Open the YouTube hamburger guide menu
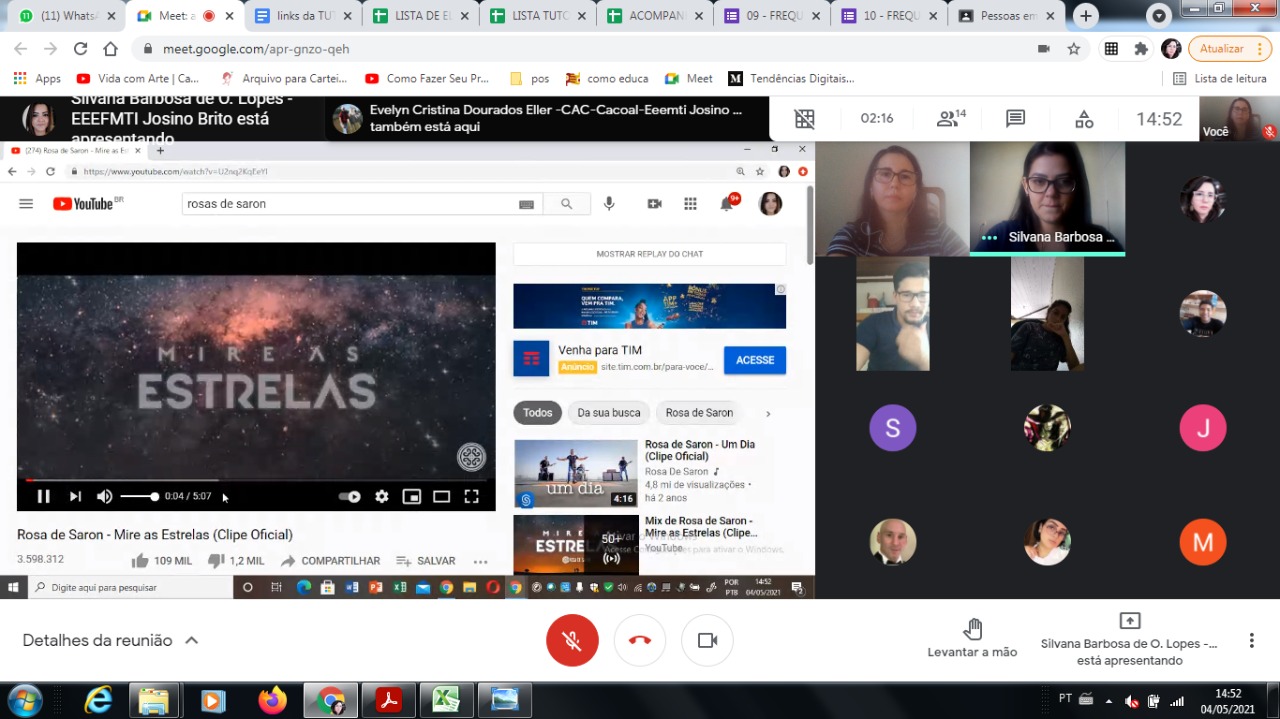Viewport: 1280px width, 719px height. point(26,203)
